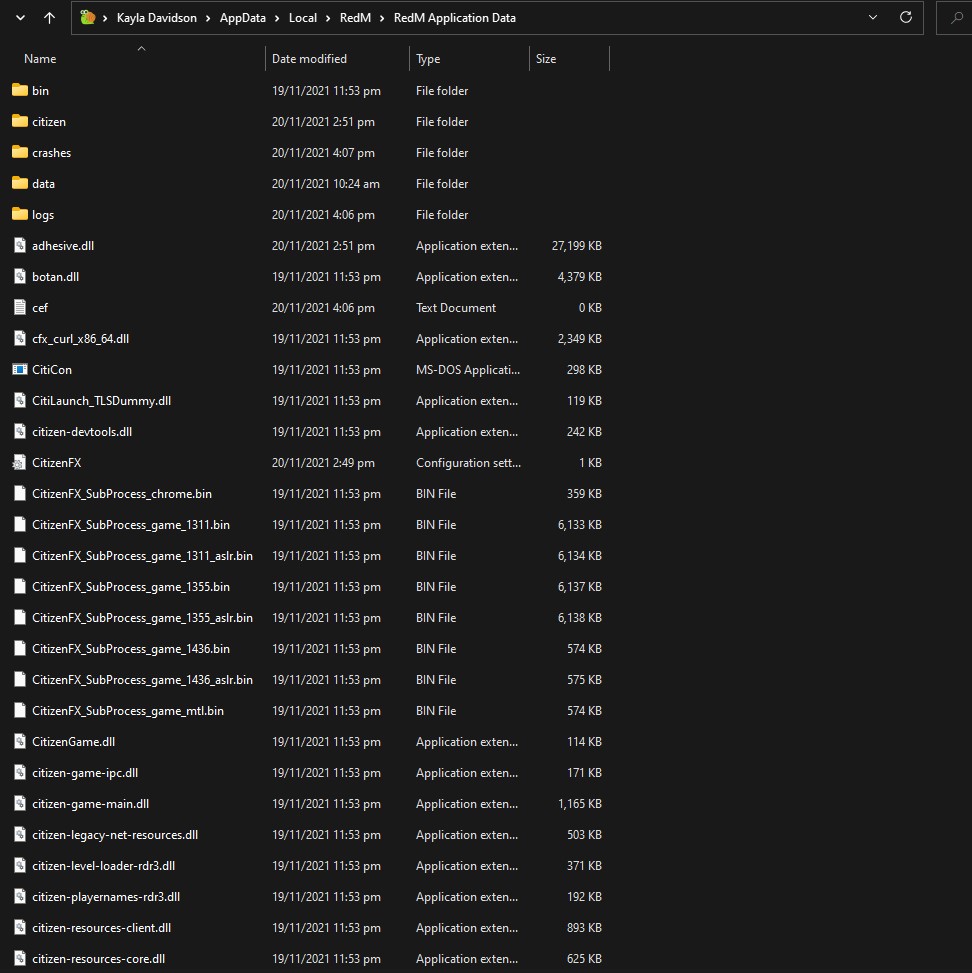Select citizen-resources-core.dll file name
The height and width of the screenshot is (973, 972).
[99, 959]
